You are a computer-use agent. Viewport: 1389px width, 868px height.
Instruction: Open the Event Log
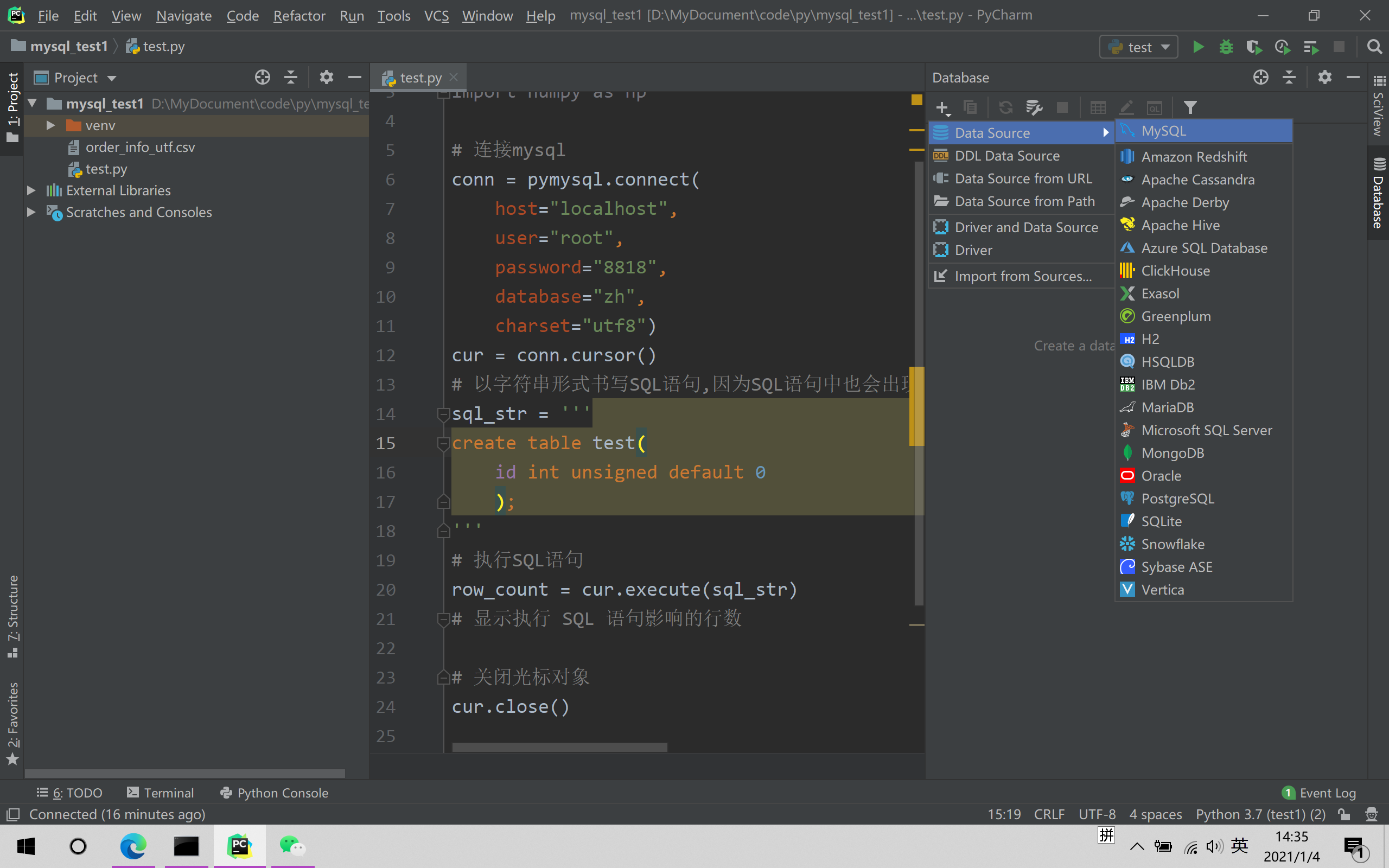1319,793
